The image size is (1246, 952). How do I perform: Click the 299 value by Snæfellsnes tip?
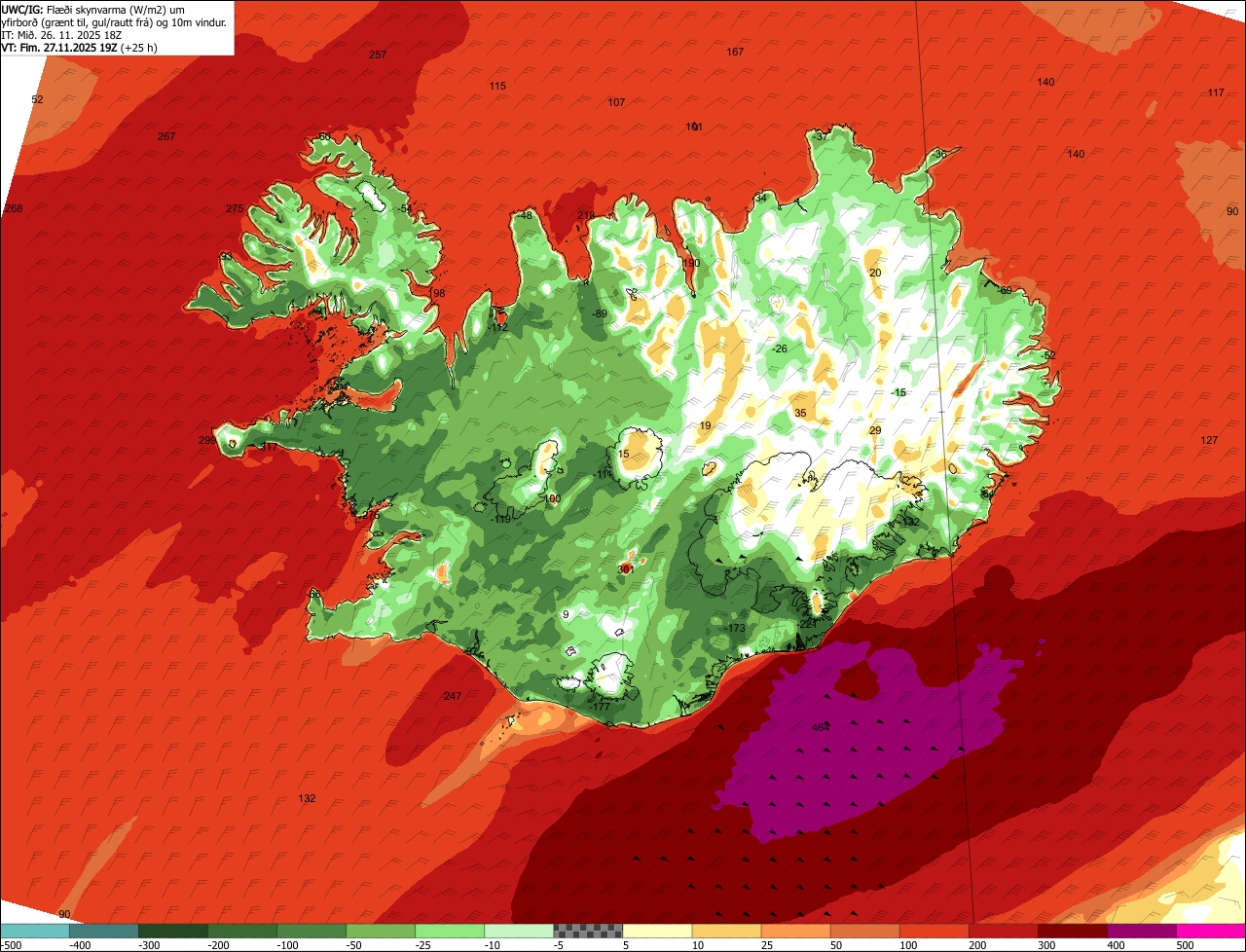pos(207,440)
